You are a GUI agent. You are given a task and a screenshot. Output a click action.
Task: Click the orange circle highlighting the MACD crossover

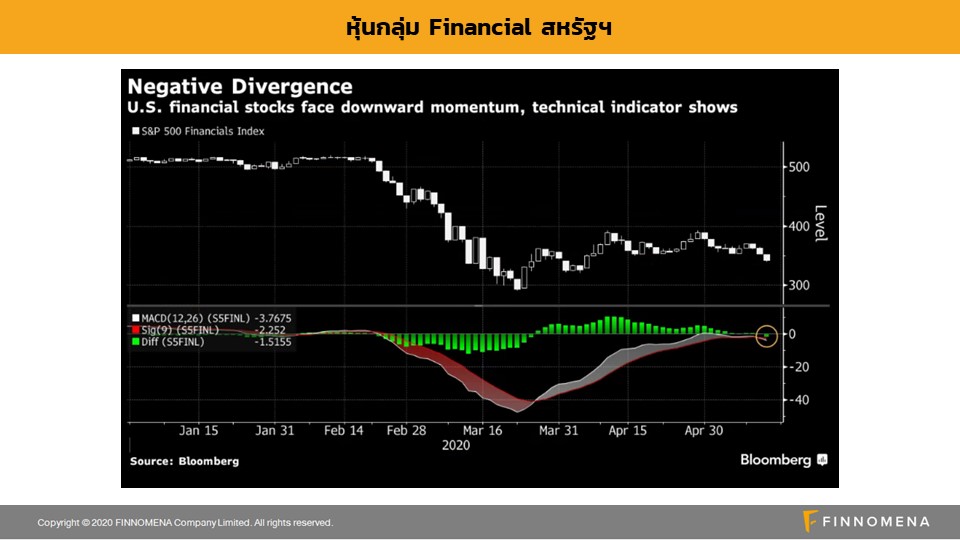click(x=767, y=337)
